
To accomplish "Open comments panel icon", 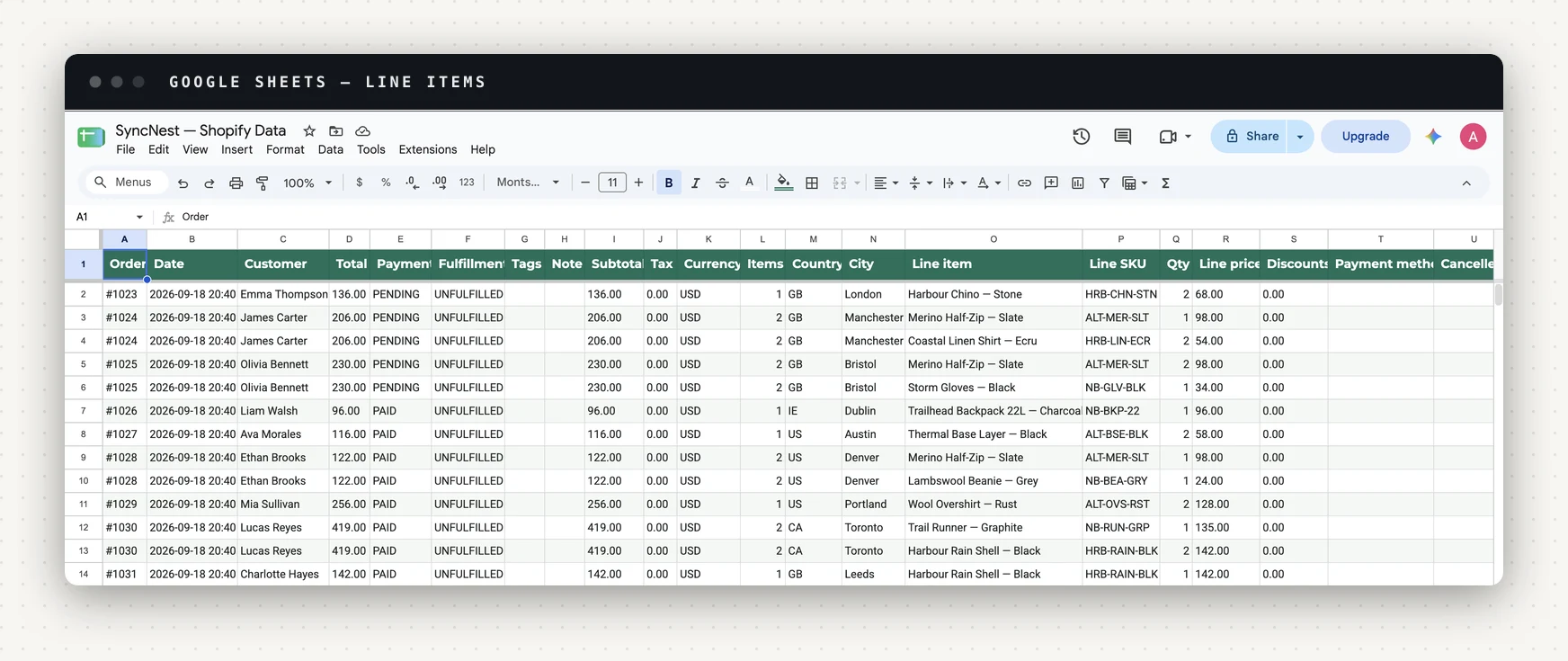I will [1123, 137].
